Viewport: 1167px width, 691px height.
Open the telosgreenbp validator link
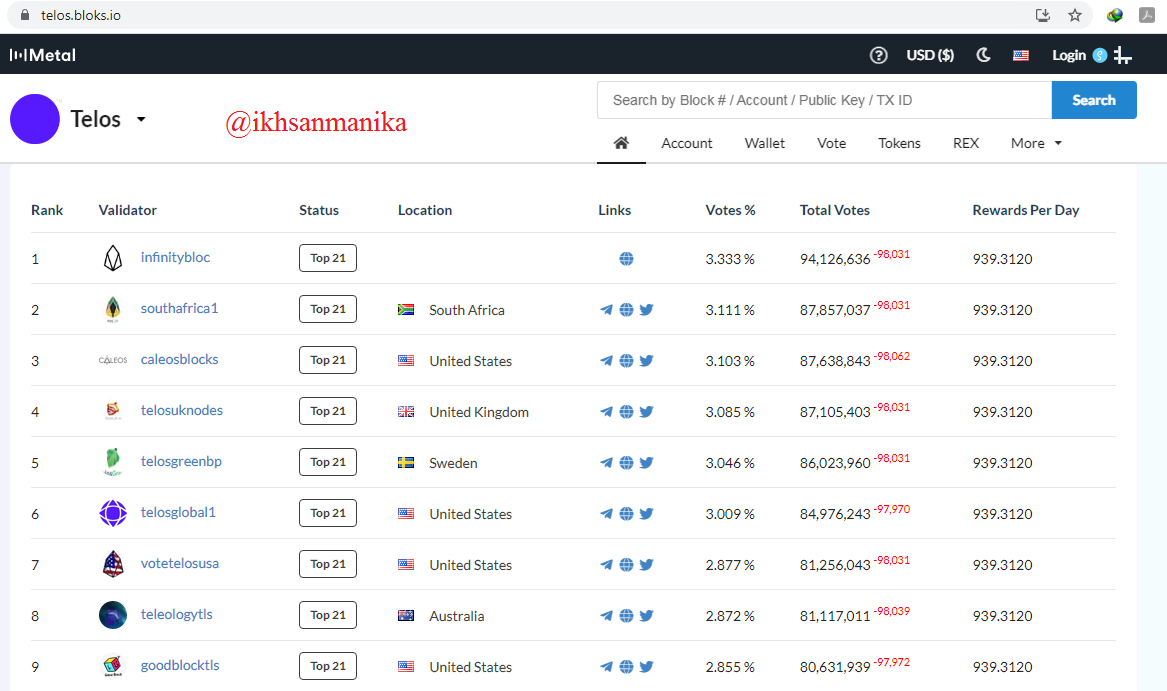pyautogui.click(x=181, y=461)
